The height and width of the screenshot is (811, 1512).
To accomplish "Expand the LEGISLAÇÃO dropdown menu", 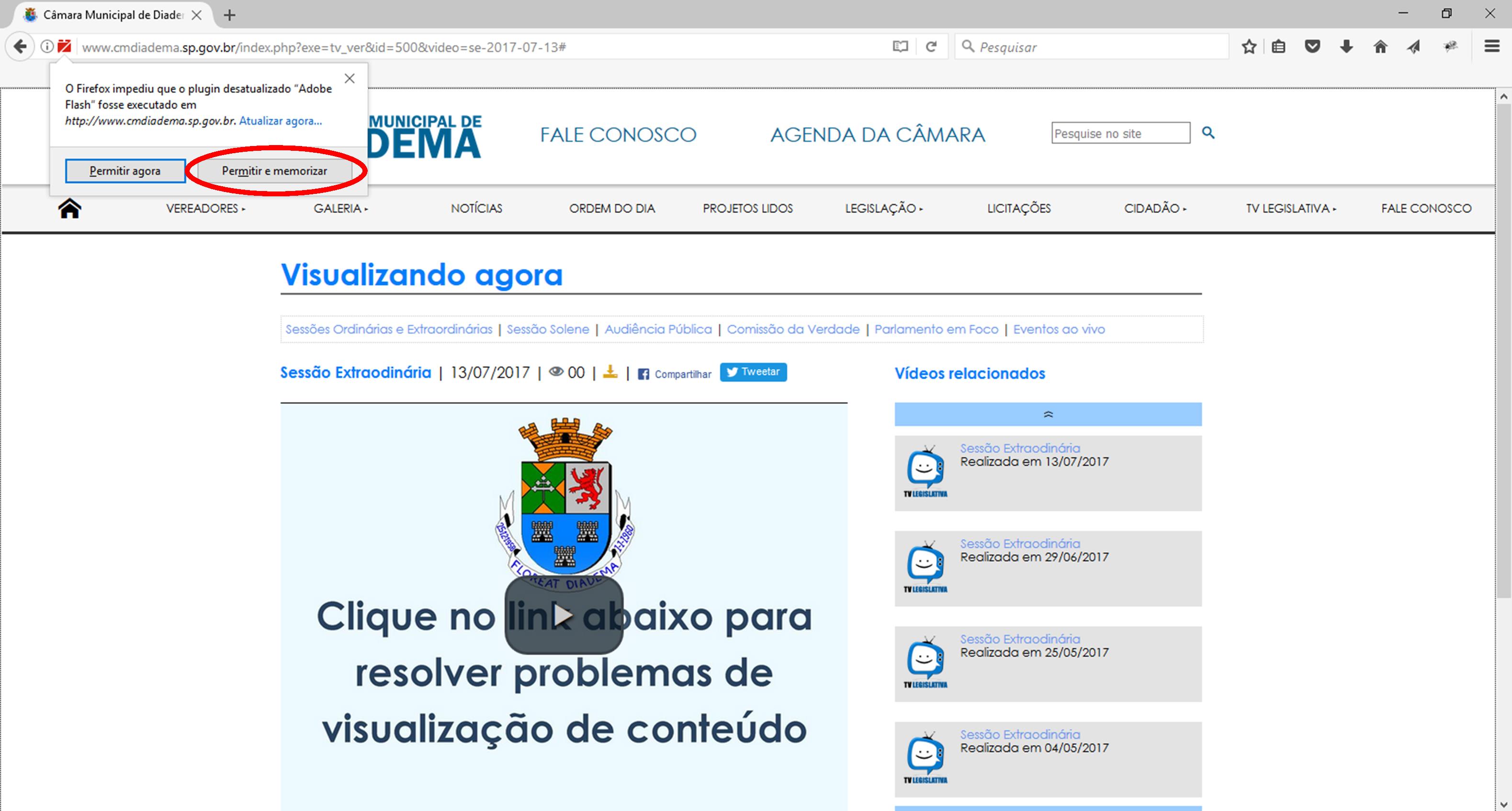I will 883,208.
